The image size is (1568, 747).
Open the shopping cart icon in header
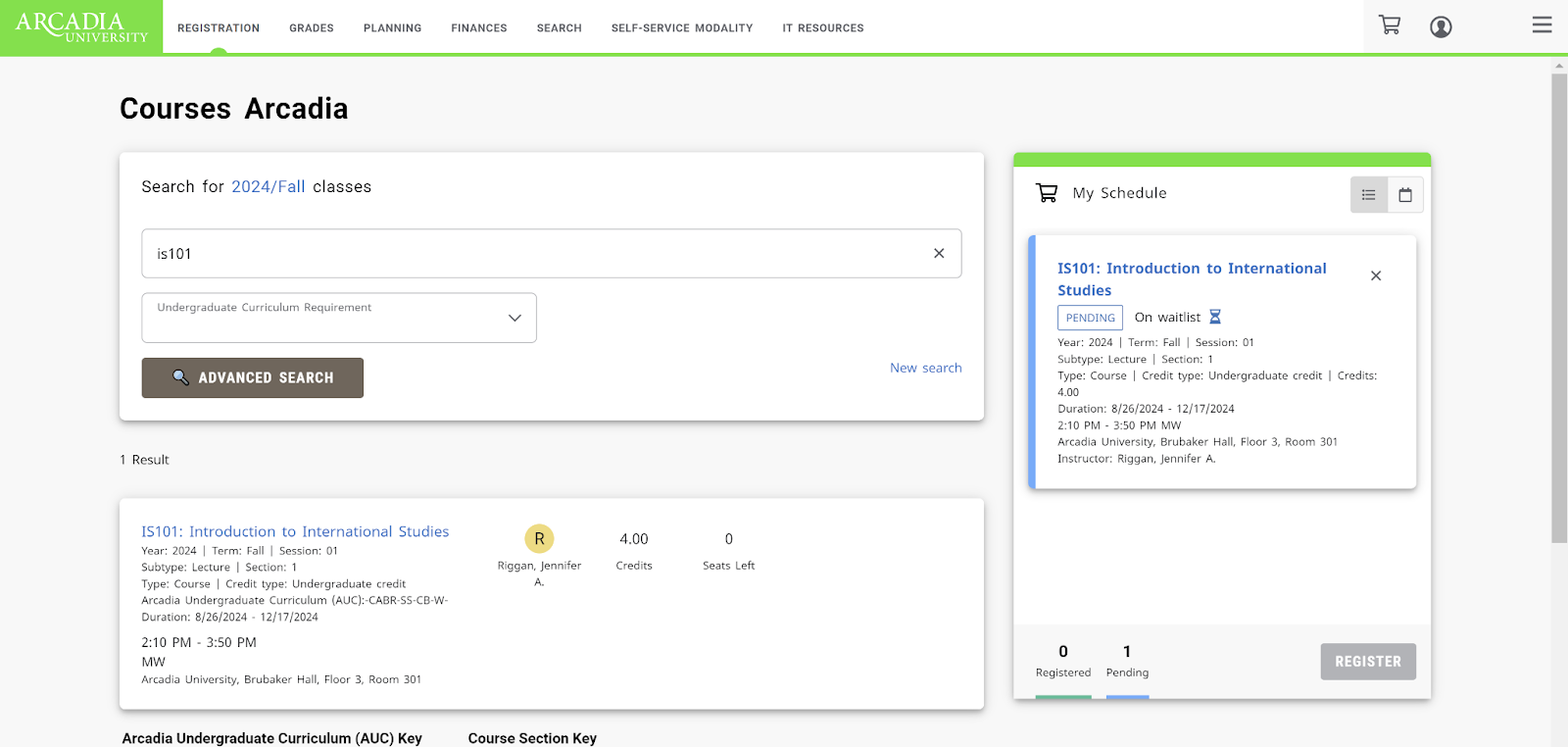coord(1389,25)
